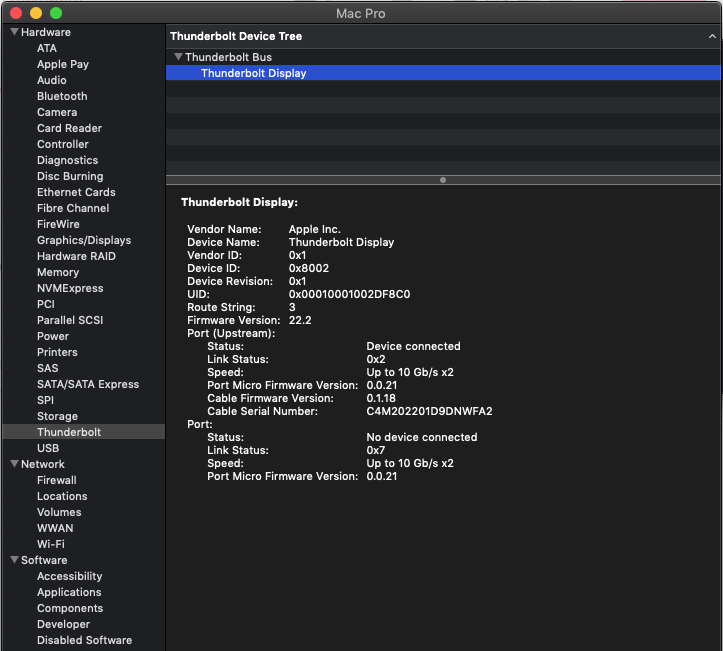Collapse the Software section triangle

(14, 560)
